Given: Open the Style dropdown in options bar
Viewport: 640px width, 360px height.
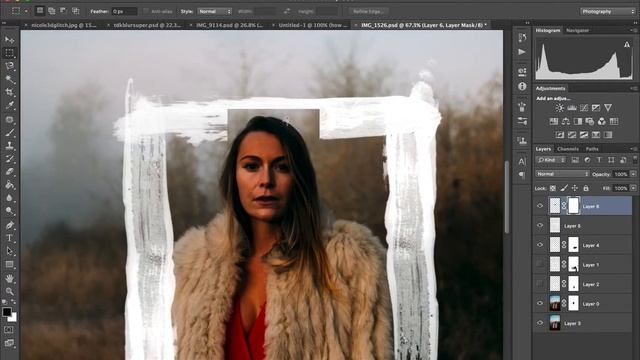Looking at the screenshot, I should coord(215,11).
